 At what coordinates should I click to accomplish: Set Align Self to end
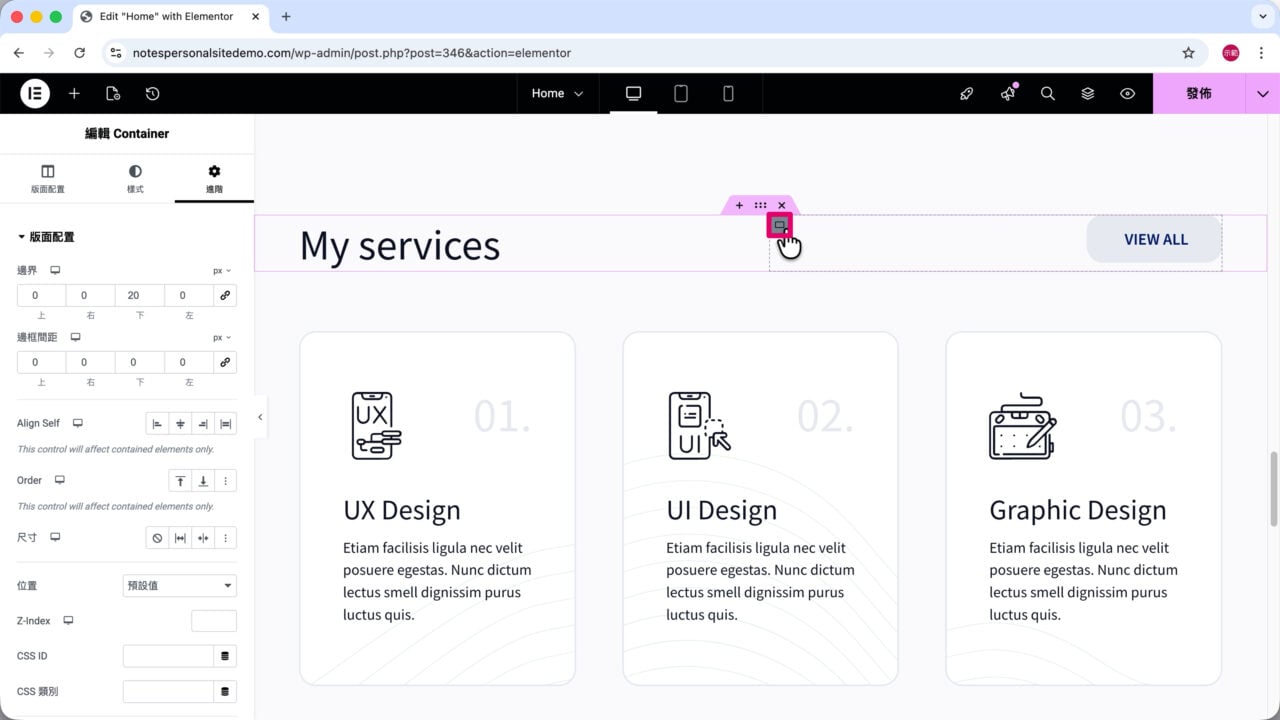[203, 424]
